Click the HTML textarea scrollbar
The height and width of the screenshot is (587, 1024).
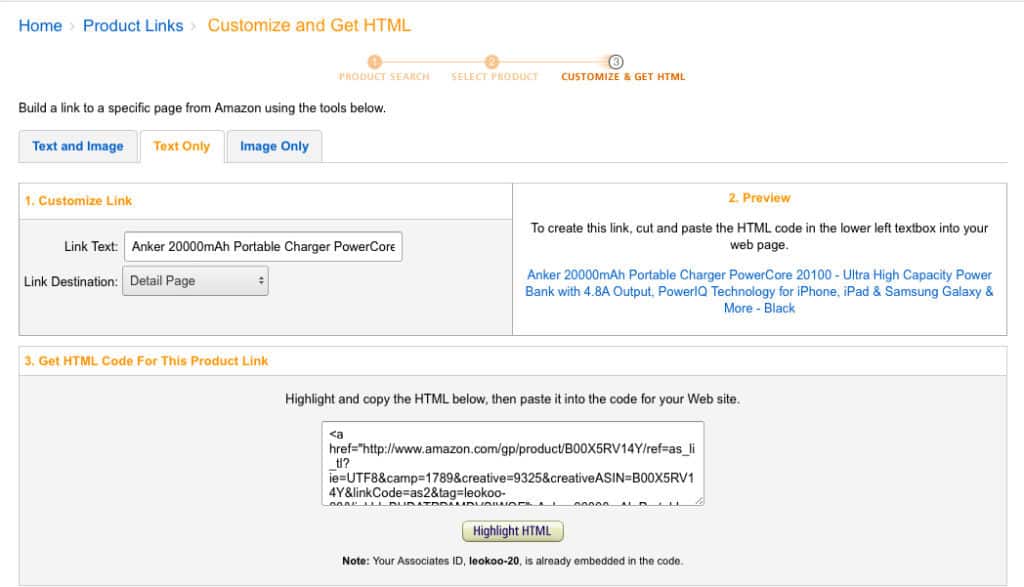click(x=700, y=460)
